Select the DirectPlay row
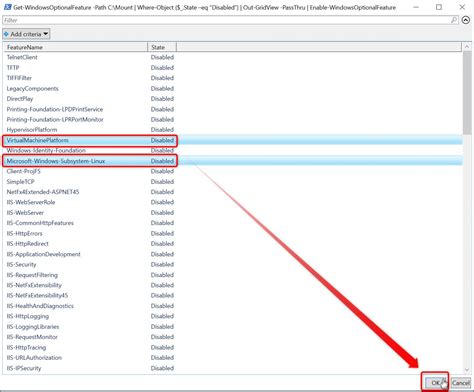This screenshot has width=474, height=392. [233, 99]
